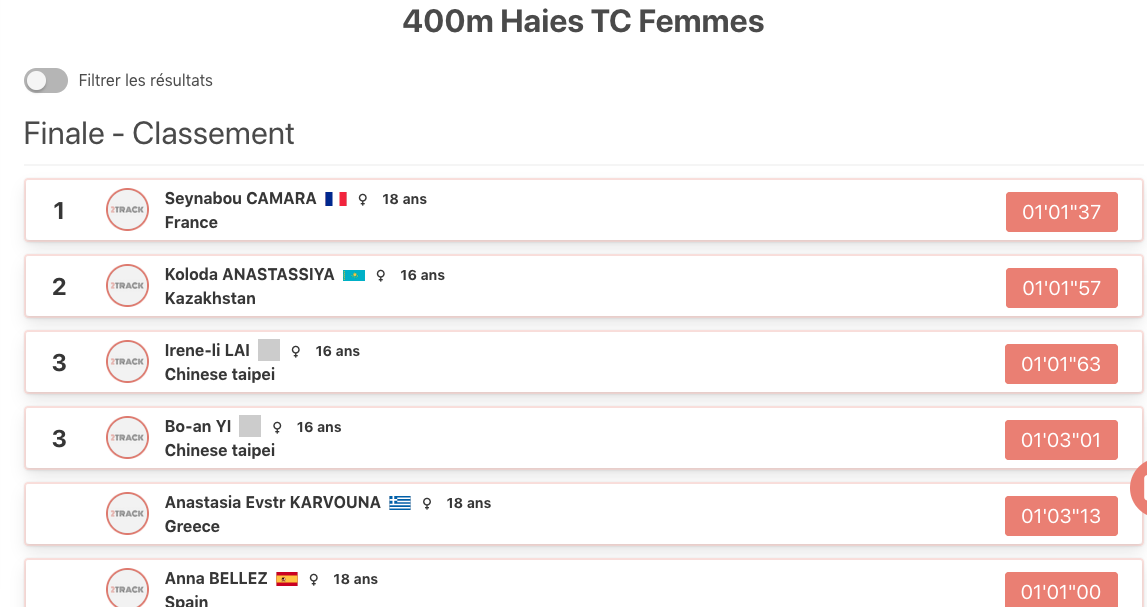Screen dimensions: 1147x607
Task: Click the 01'01"57 result time badge
Action: [x=1061, y=288]
